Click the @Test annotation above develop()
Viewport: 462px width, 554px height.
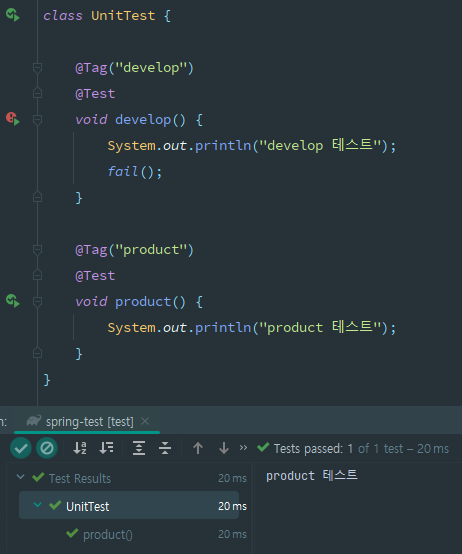[95, 94]
